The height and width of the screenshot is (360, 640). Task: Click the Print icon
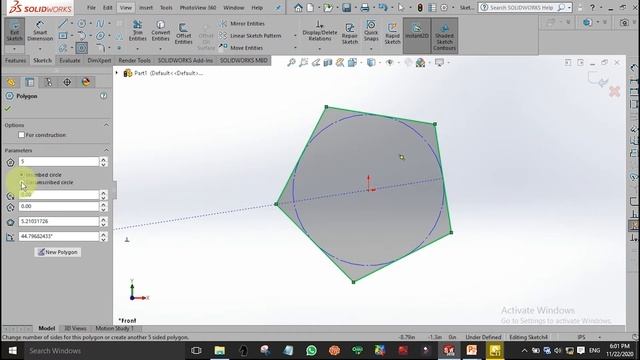364,7
